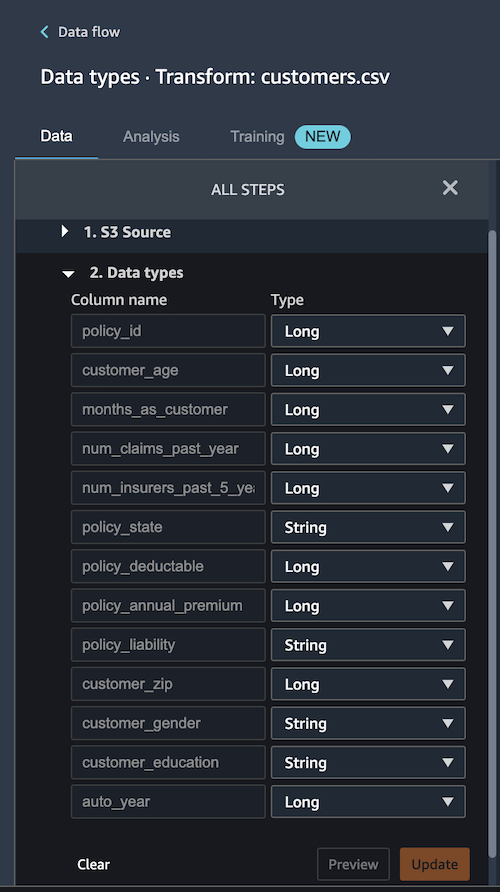Click the Update button
This screenshot has height=892, width=500.
(x=435, y=864)
